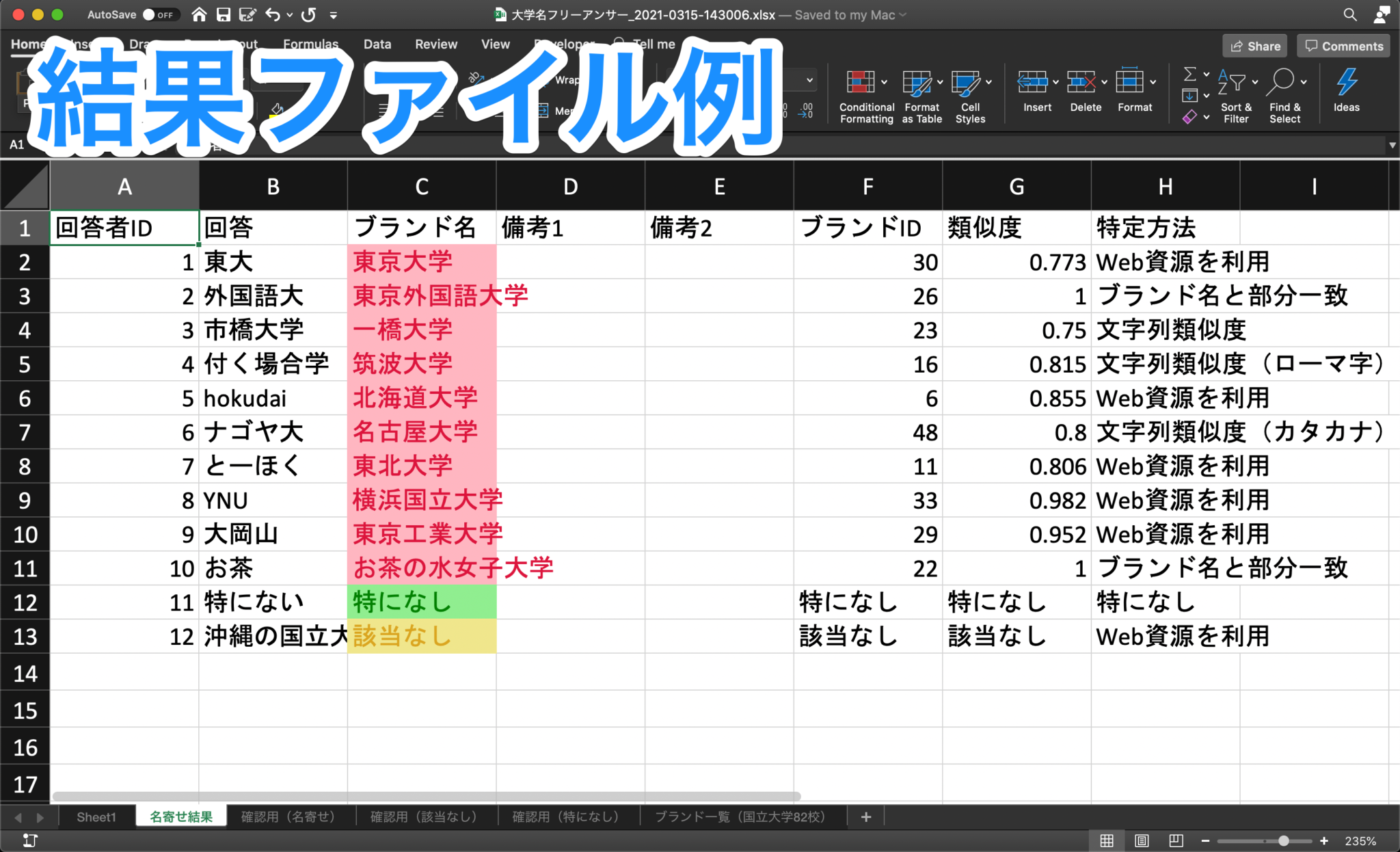Click the Undo arrow icon
The width and height of the screenshot is (1400, 852).
pos(273,14)
